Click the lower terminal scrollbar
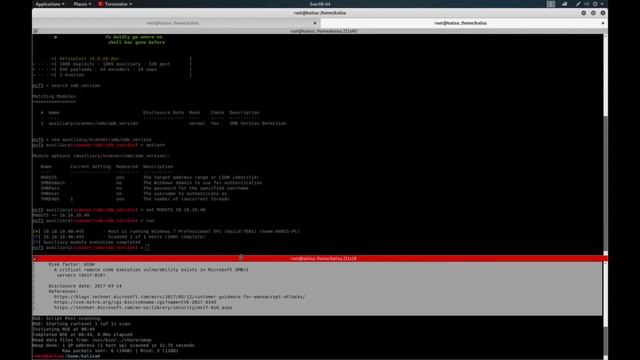 point(605,310)
